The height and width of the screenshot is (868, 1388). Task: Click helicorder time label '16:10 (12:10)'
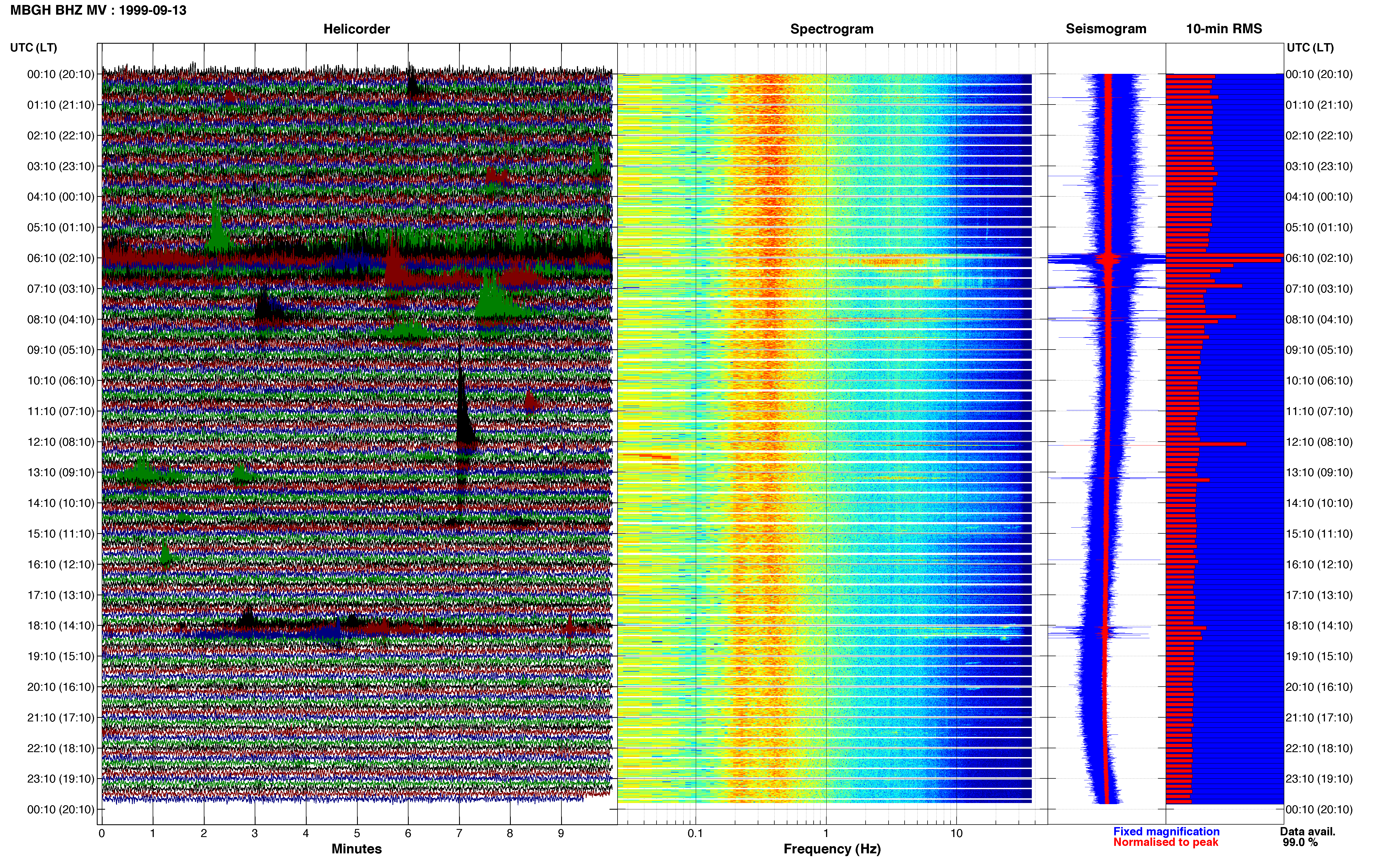[61, 564]
